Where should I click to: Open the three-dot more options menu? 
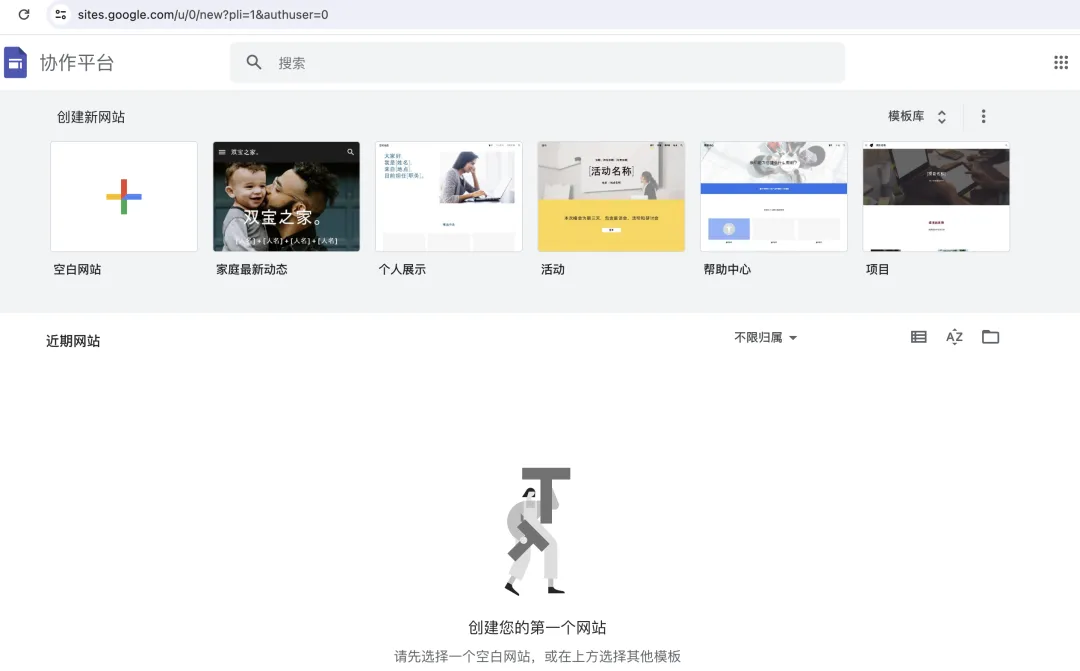[x=983, y=116]
